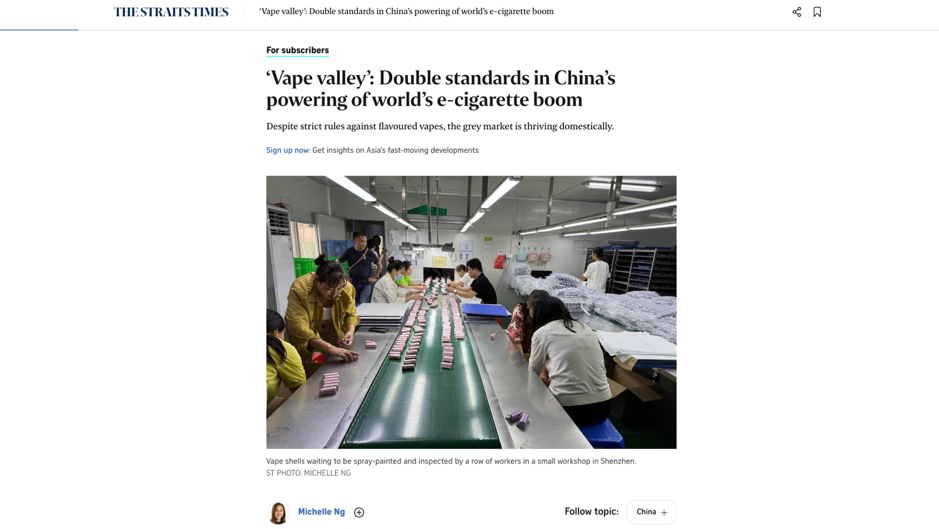Click the image caption about vape shells
This screenshot has height=529, width=939.
pos(451,461)
